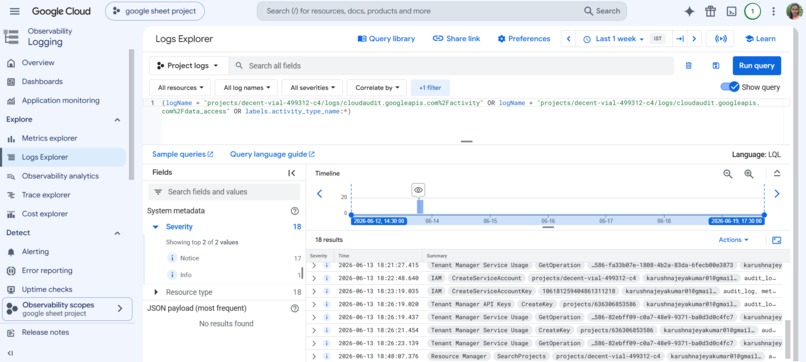Click the timeline eye marker icon
This screenshot has width=806, height=362.
tap(418, 190)
